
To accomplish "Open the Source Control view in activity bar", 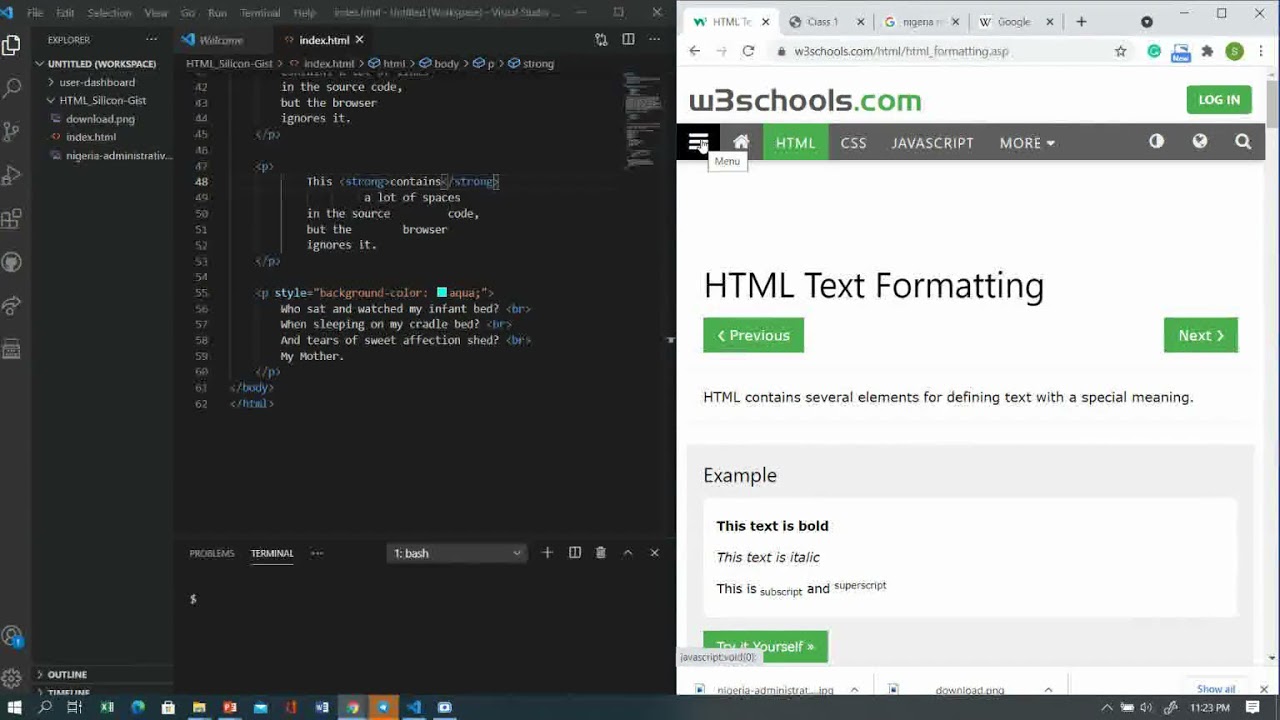I will pyautogui.click(x=12, y=131).
